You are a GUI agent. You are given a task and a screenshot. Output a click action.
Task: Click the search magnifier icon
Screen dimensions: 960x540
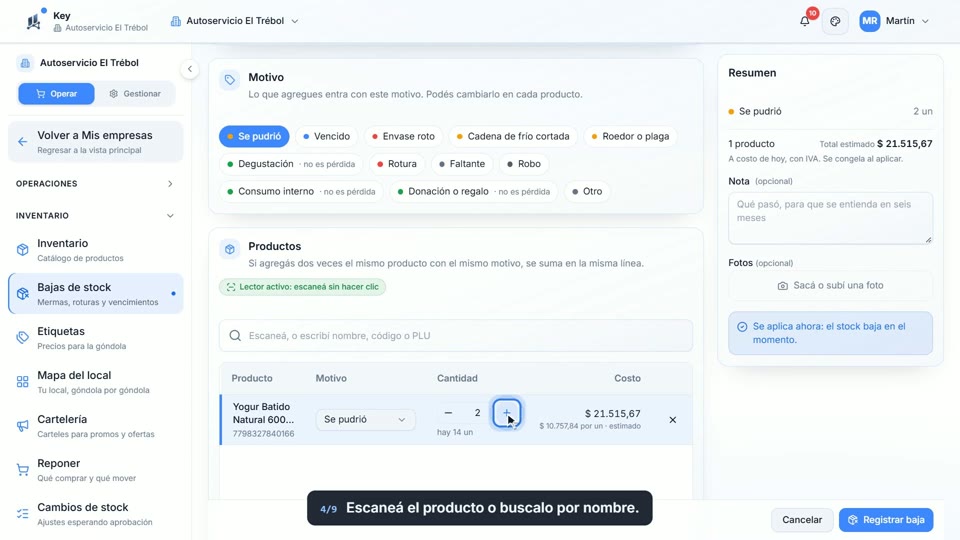(x=235, y=336)
